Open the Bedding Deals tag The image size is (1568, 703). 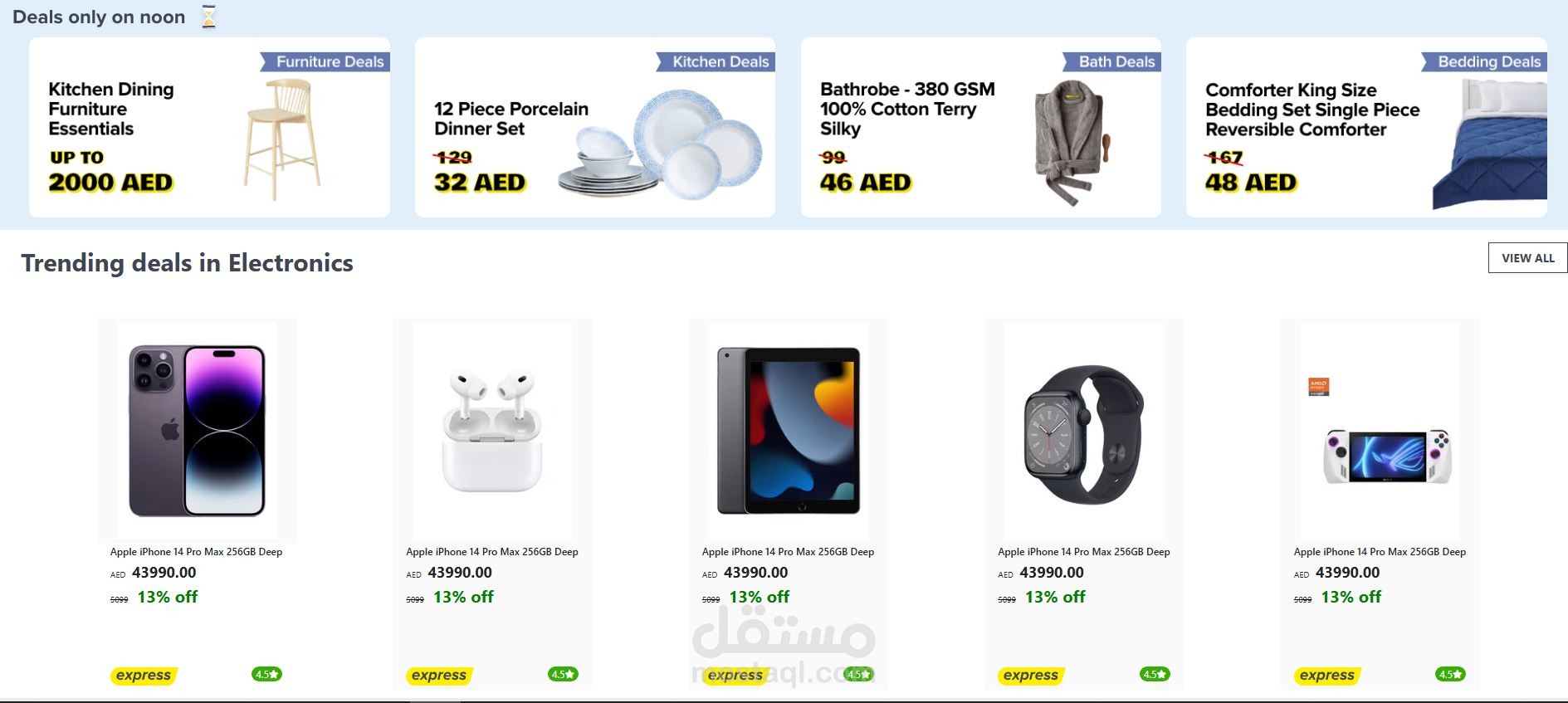(1484, 62)
